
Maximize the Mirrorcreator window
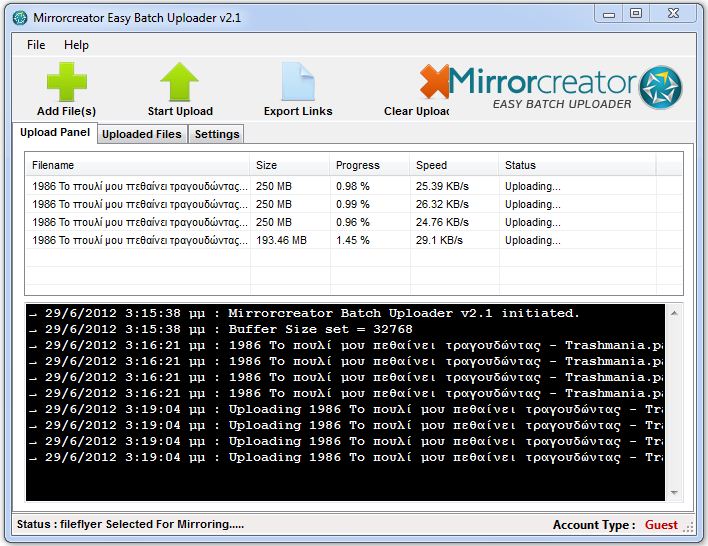636,14
